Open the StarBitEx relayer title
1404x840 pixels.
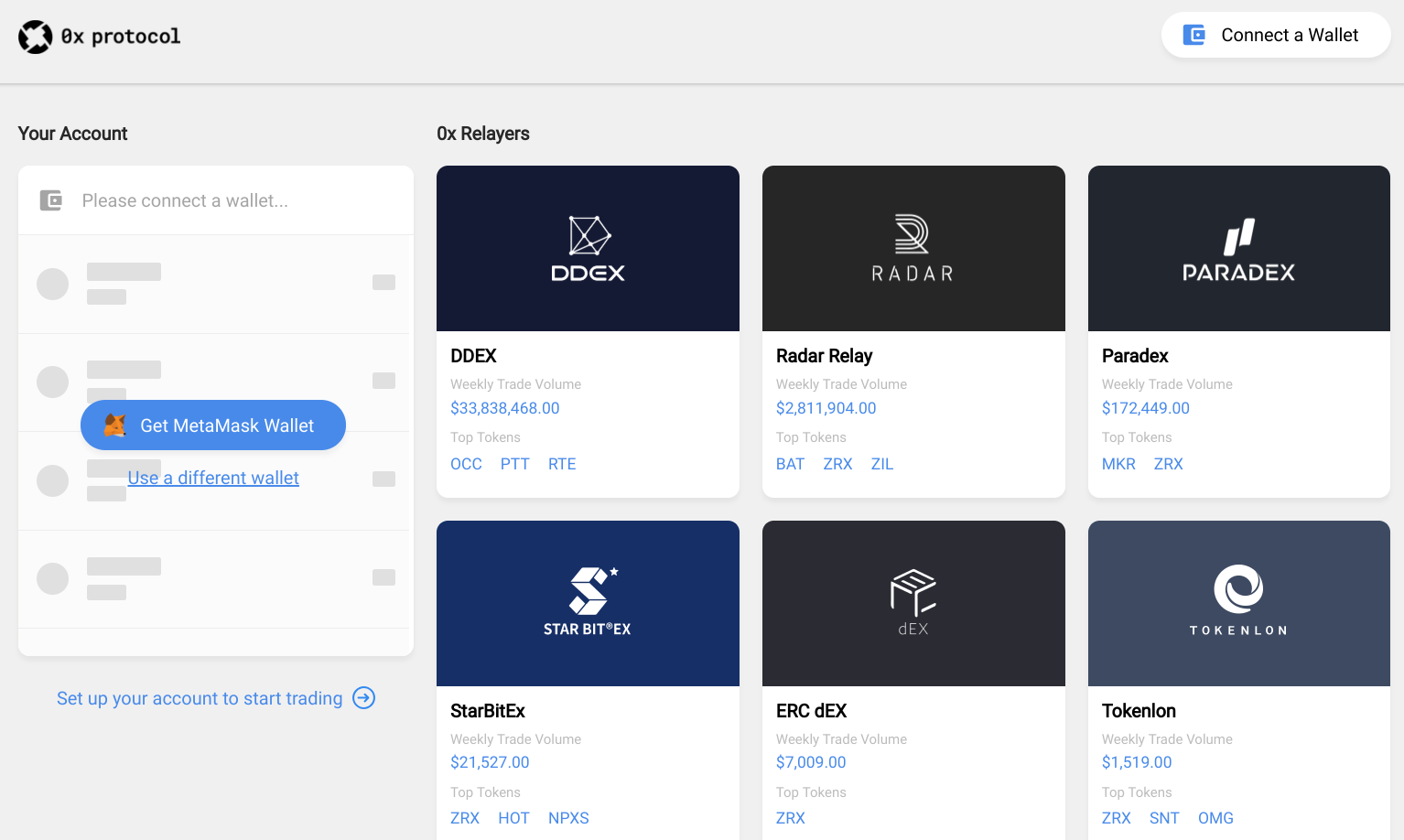(x=488, y=711)
